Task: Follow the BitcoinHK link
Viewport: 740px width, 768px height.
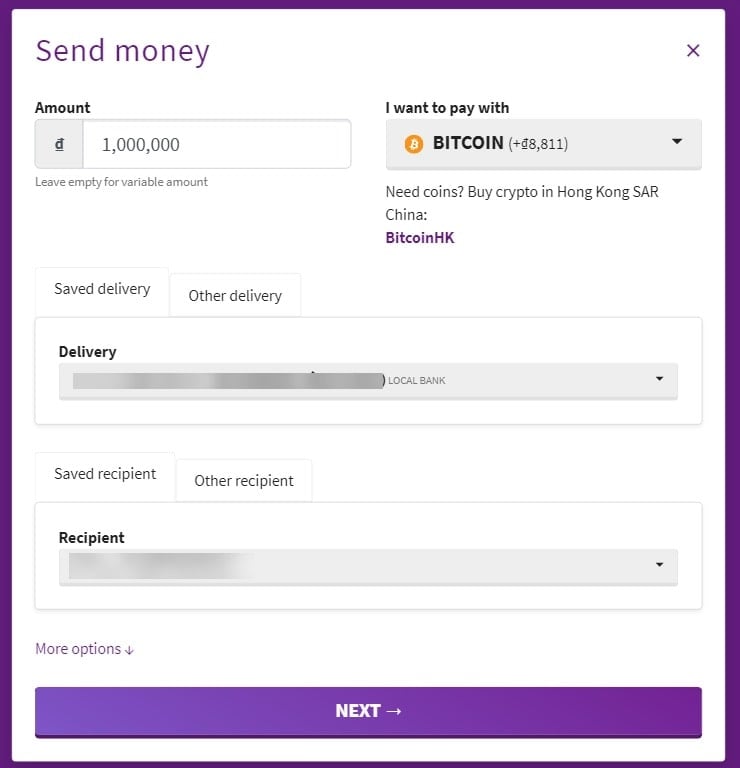Action: pos(419,238)
